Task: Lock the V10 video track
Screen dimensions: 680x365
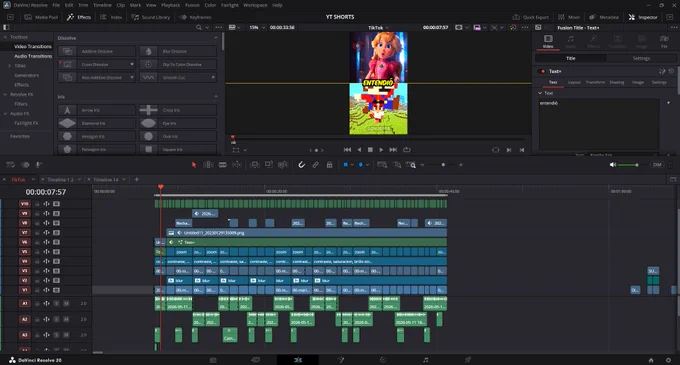Action: (37, 204)
